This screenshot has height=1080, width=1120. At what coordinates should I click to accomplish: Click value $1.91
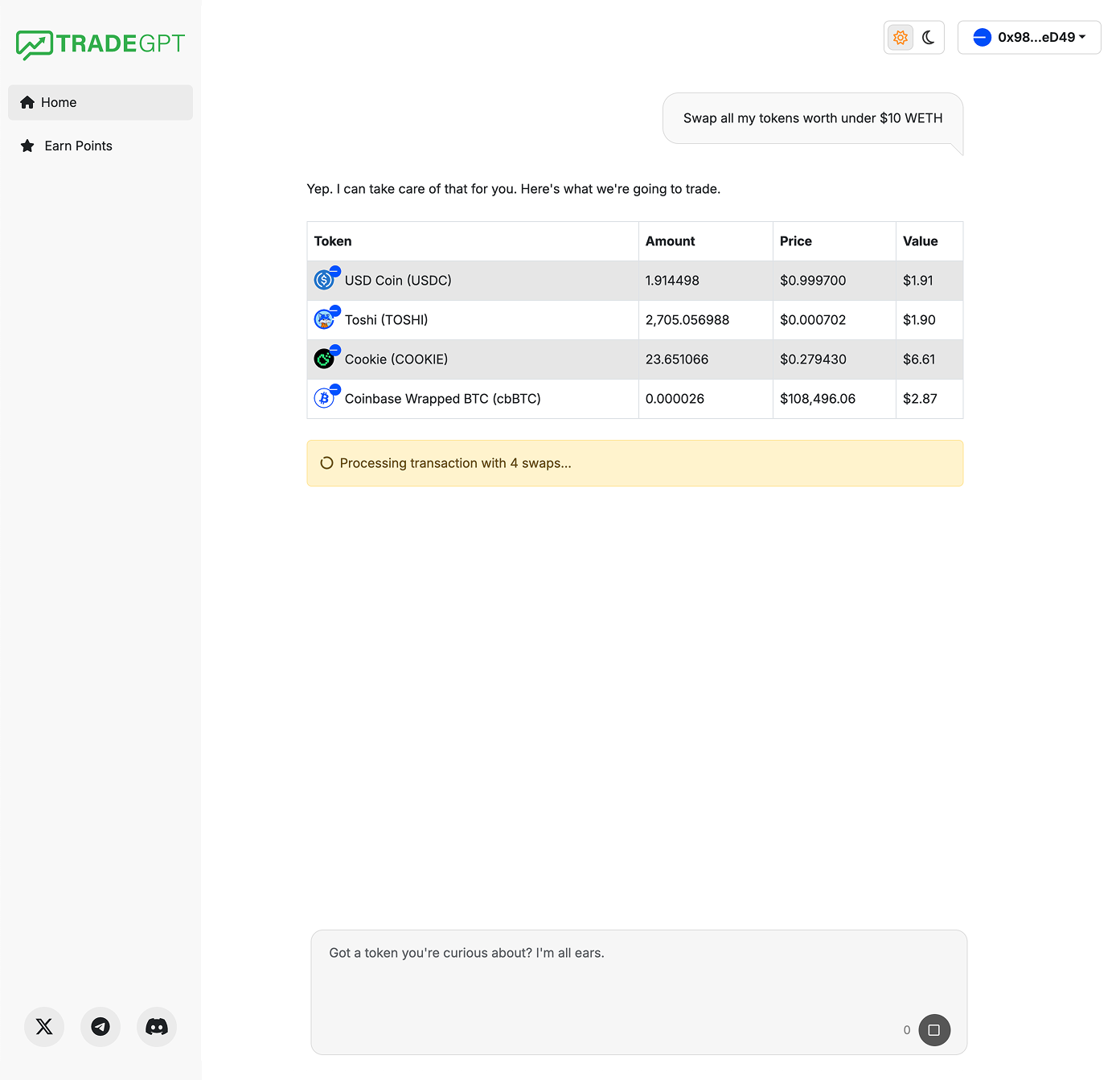(918, 281)
